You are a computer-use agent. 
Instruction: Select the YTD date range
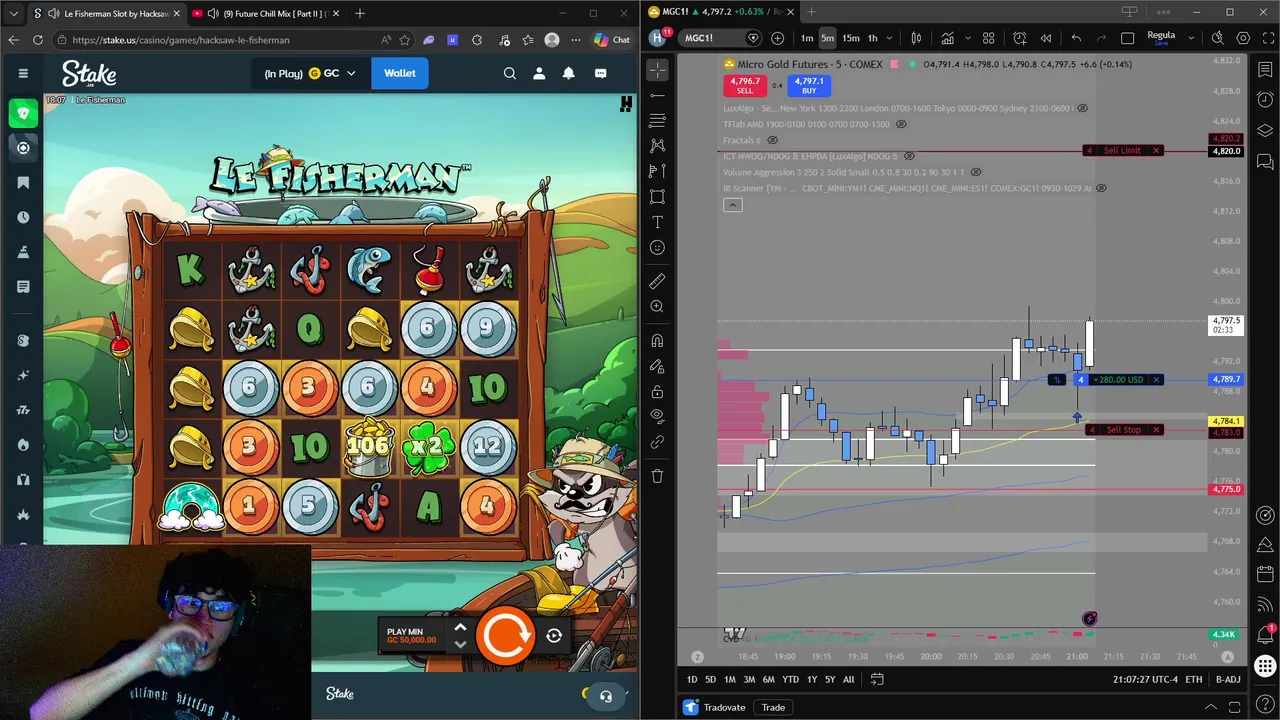click(790, 679)
